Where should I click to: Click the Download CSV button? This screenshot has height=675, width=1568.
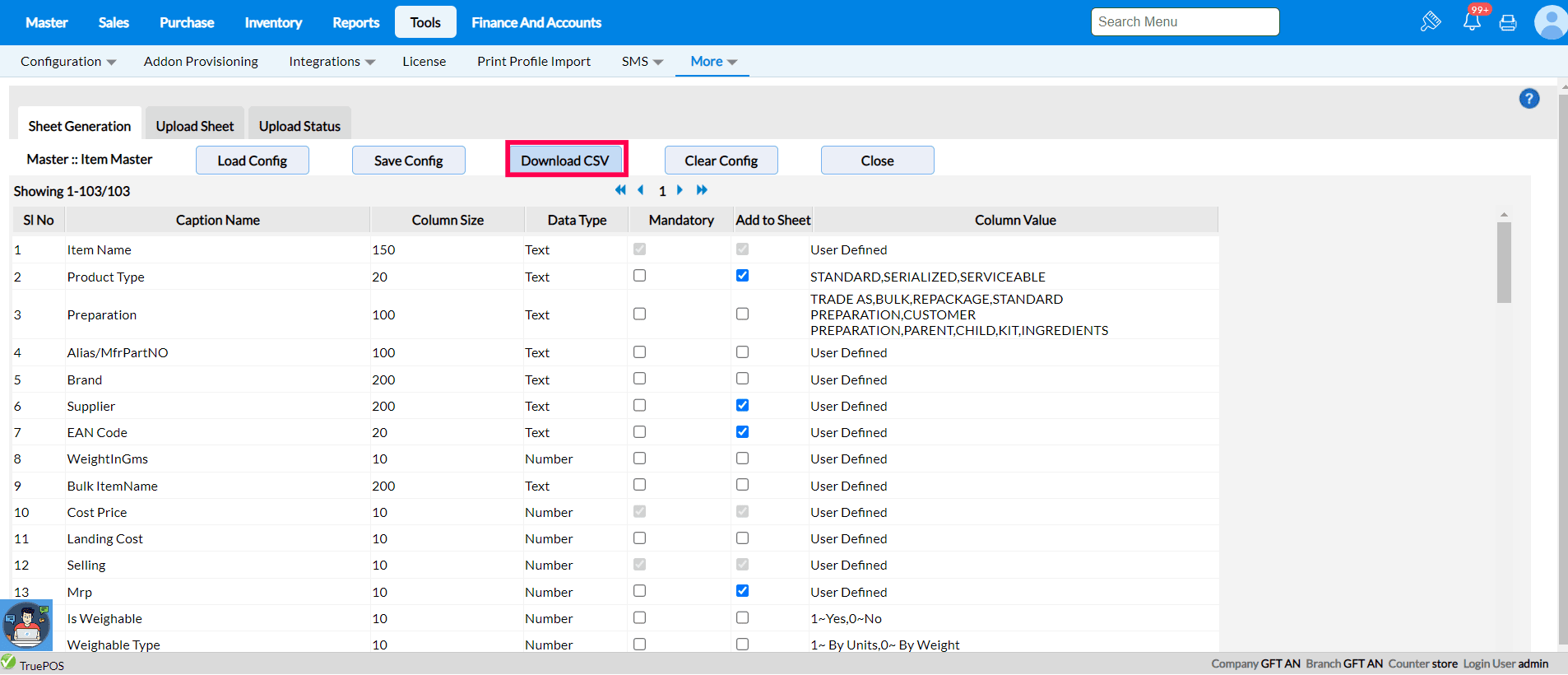click(x=565, y=161)
